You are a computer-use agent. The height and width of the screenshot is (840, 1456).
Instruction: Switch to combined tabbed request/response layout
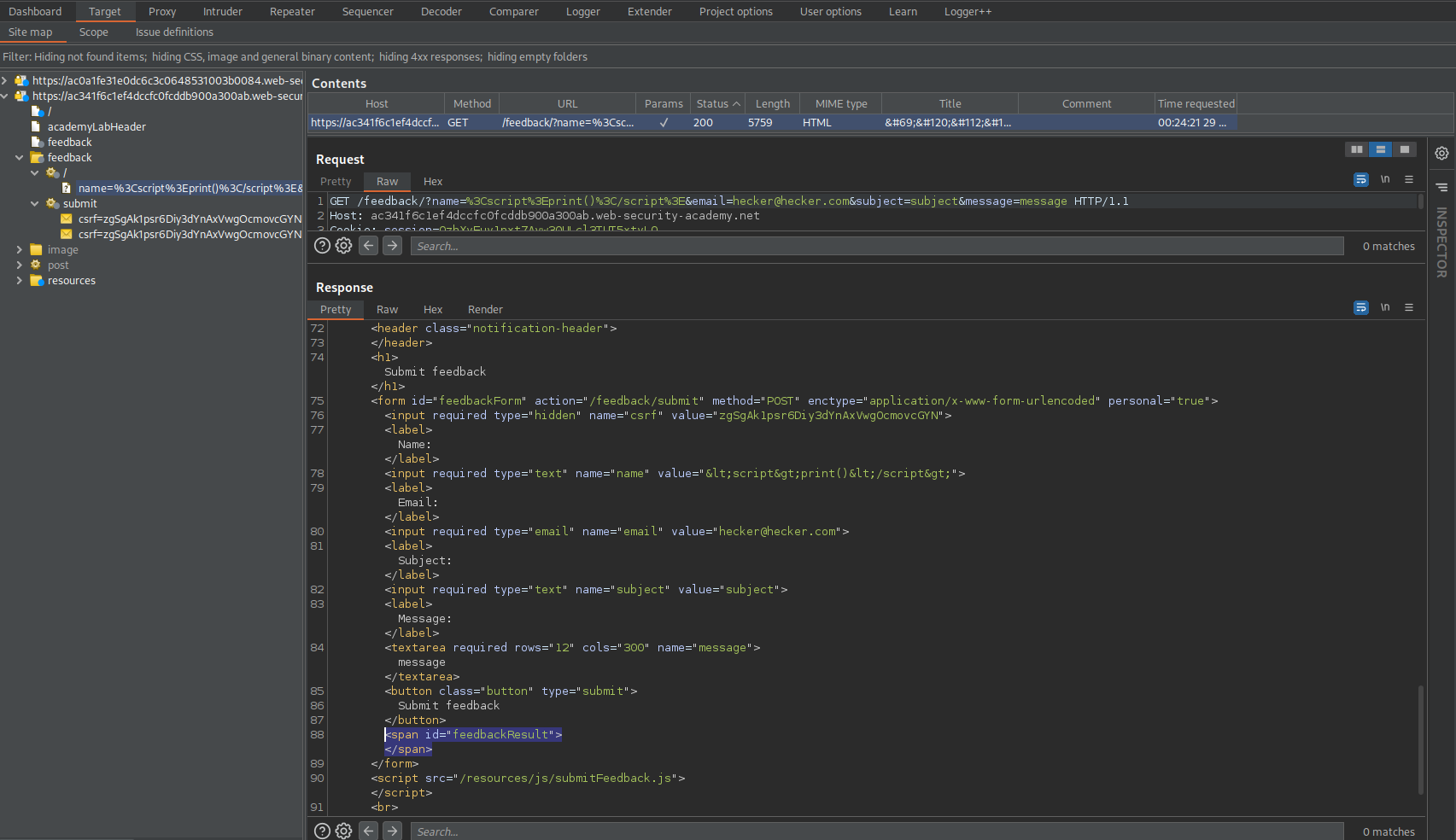click(1405, 149)
